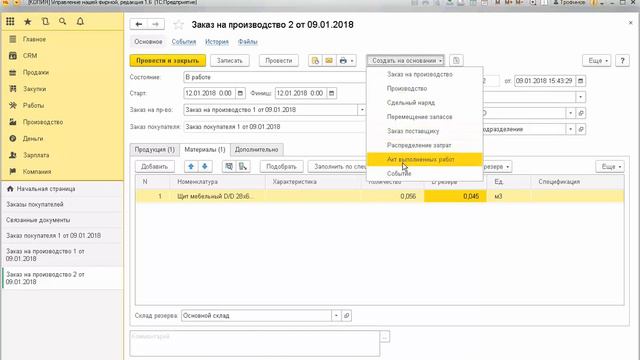Viewport: 640px width, 360px height.
Task: Click the Комментарий input field
Action: click(255, 343)
